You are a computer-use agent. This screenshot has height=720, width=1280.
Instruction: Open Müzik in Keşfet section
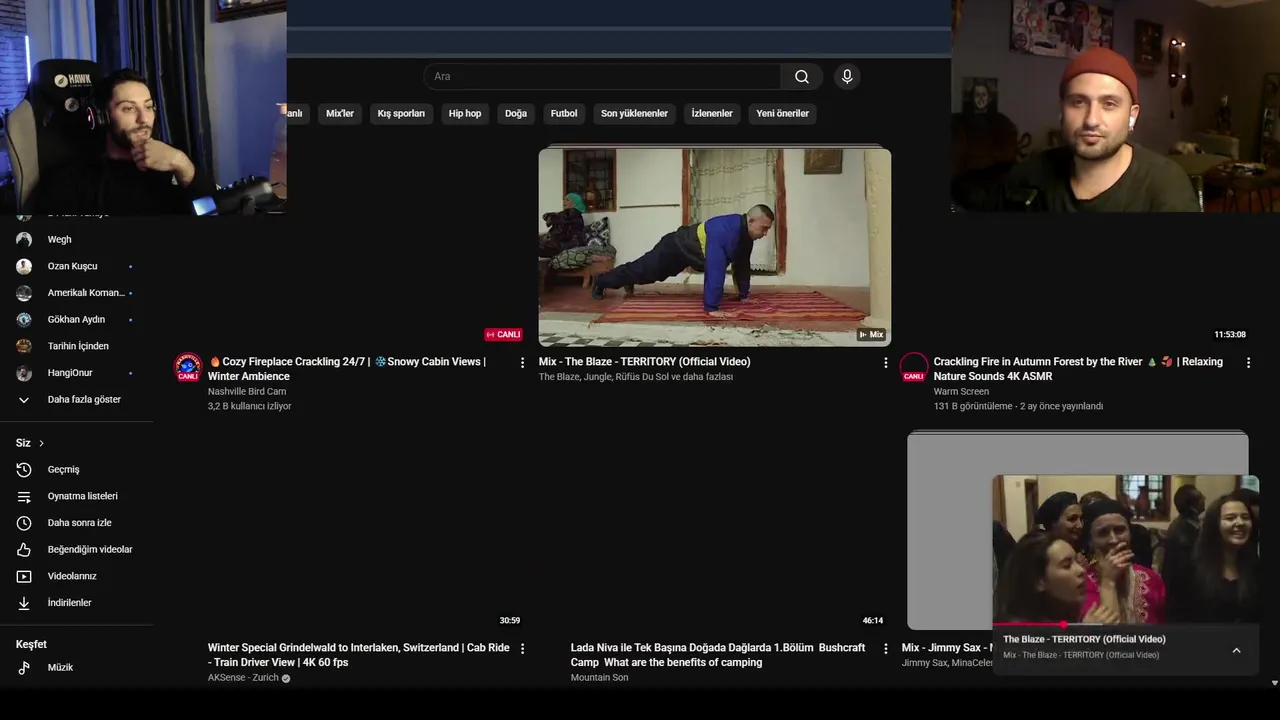pyautogui.click(x=60, y=668)
